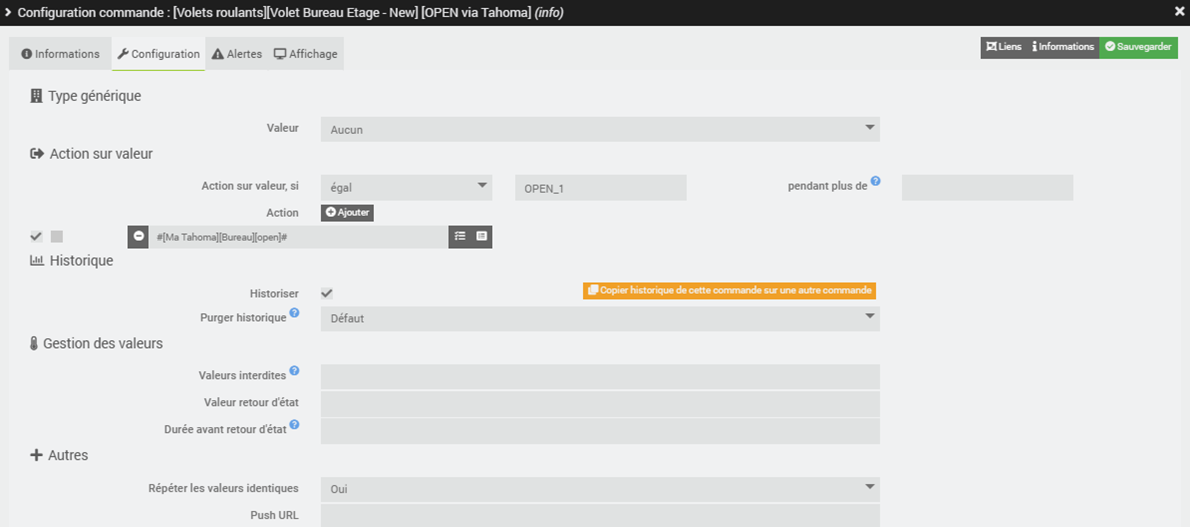Image resolution: width=1190 pixels, height=527 pixels.
Task: Close the configuration dialog with the X
Action: (1179, 12)
